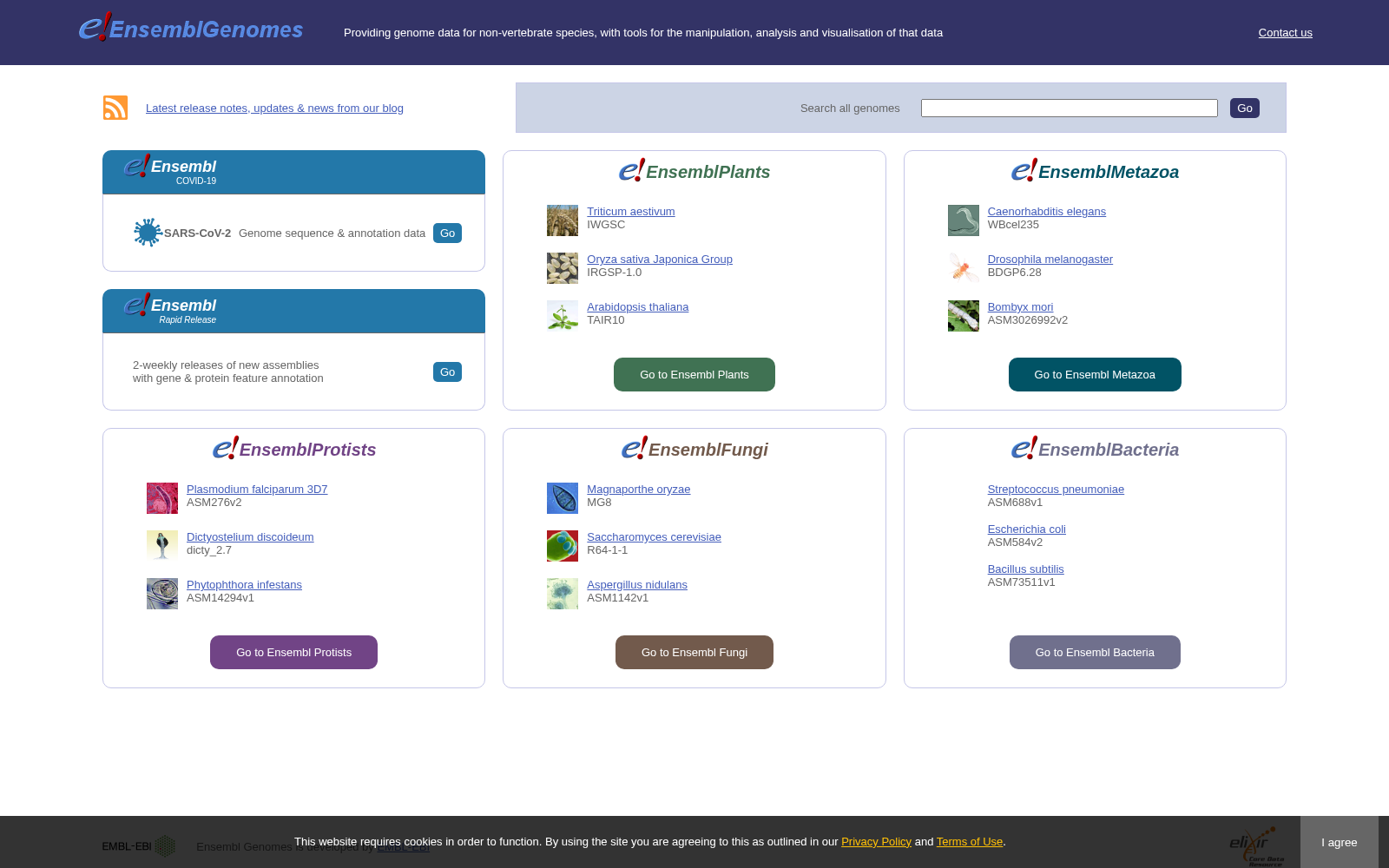Open the Caenorhabditis elegans link
Screen dimensions: 1389x868
[x=1047, y=211]
